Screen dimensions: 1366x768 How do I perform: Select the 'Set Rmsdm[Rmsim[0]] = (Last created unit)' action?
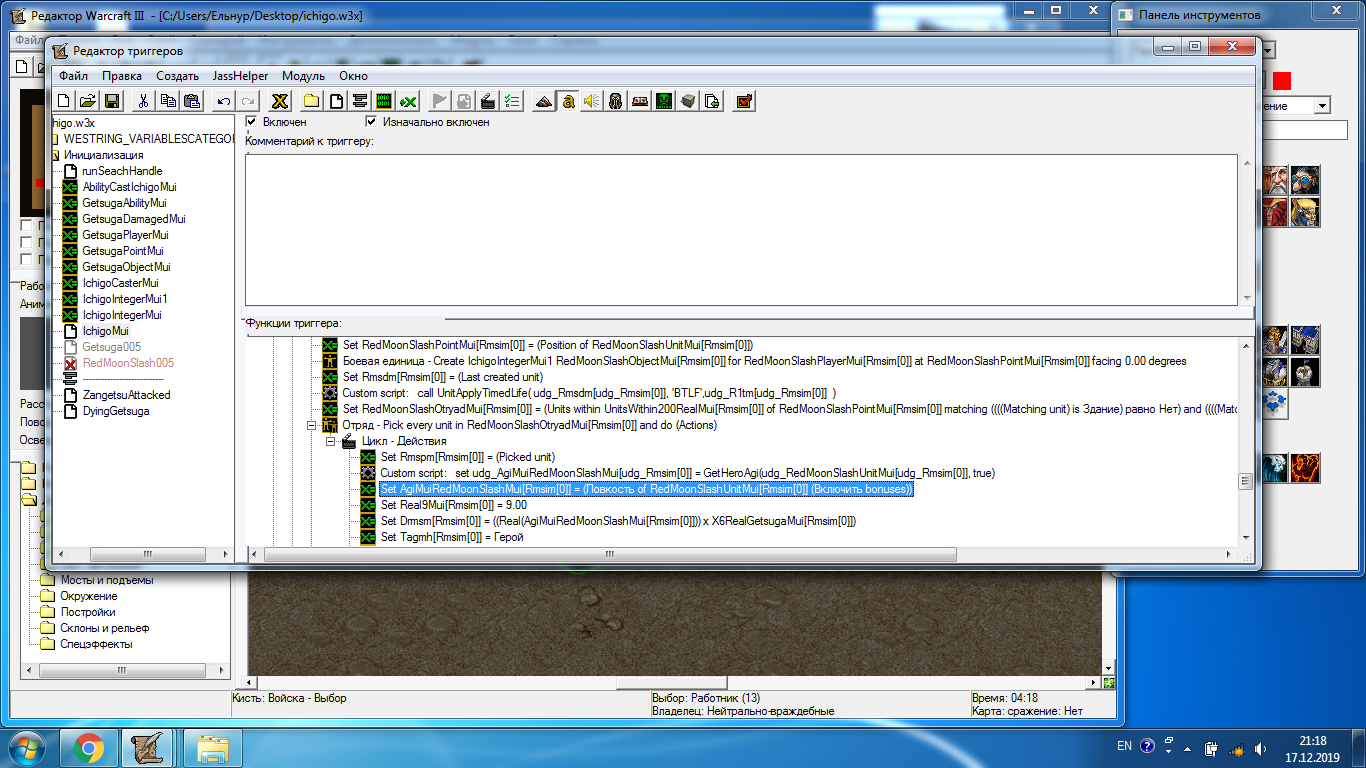click(x=442, y=377)
